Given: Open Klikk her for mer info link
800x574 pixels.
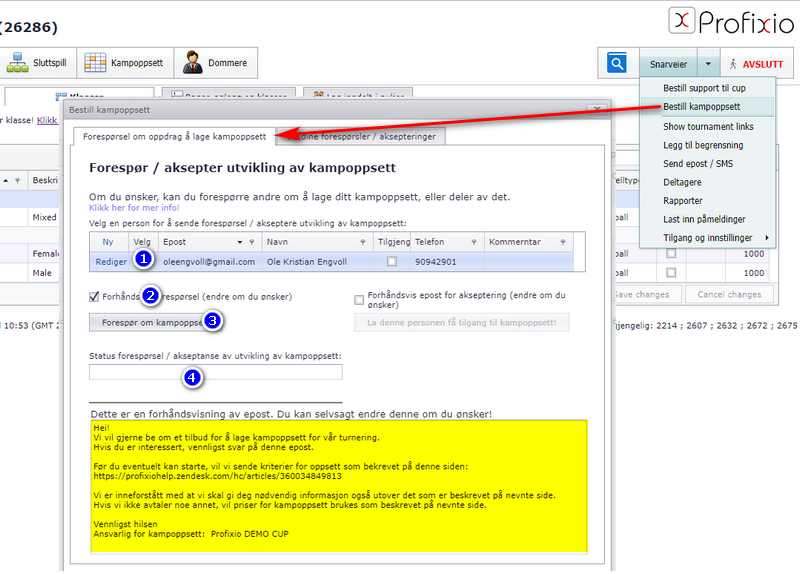Looking at the screenshot, I should (x=134, y=208).
